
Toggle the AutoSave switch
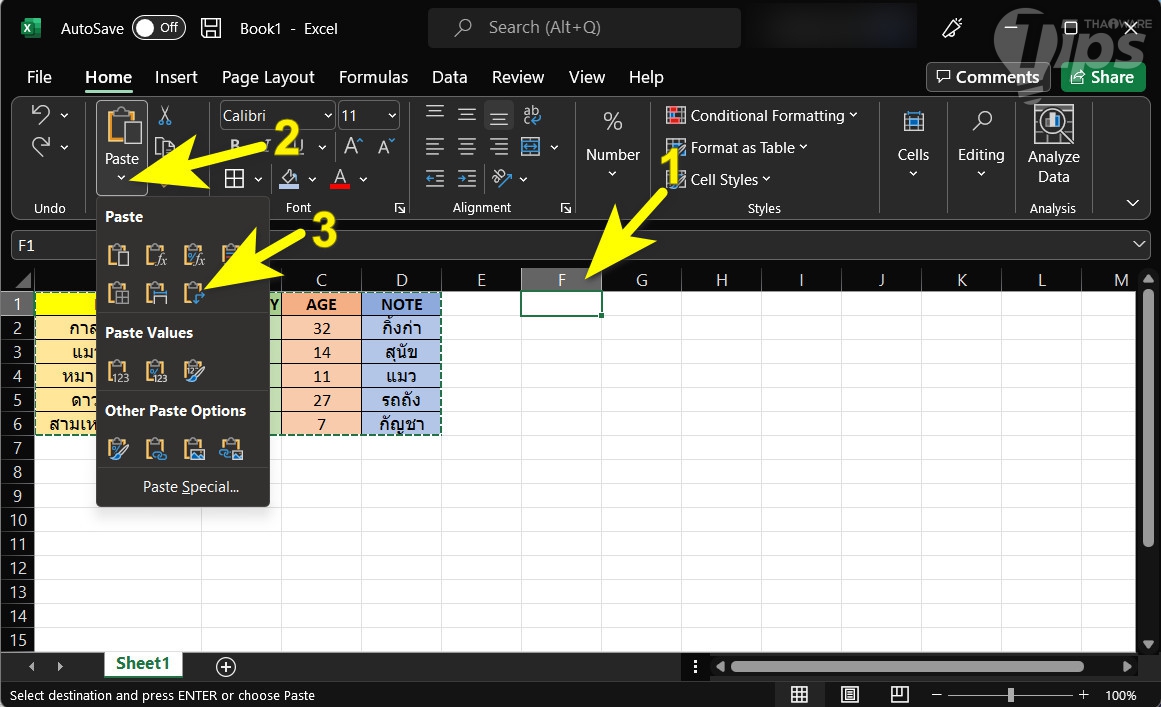[x=158, y=28]
